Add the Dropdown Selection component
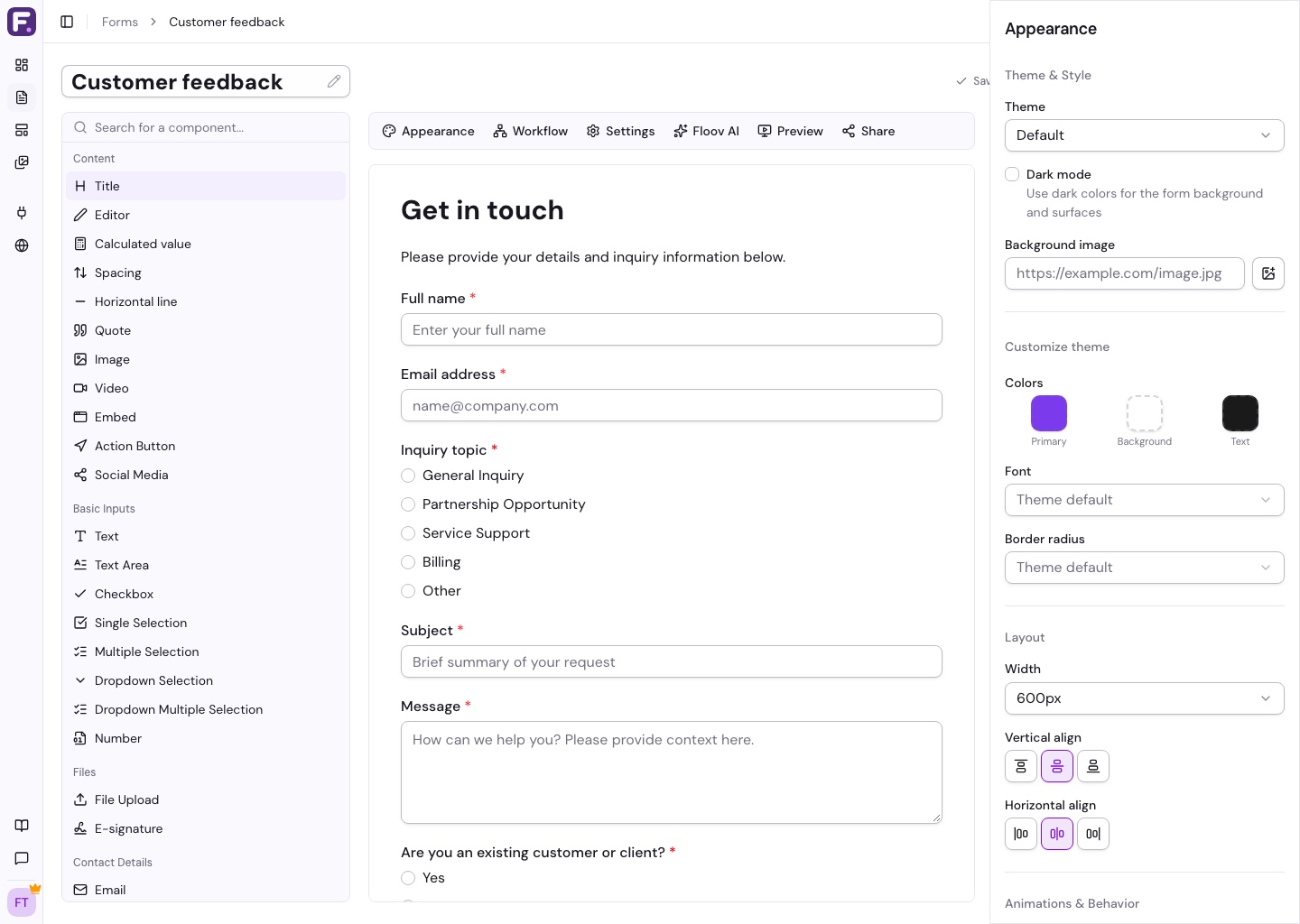This screenshot has height=924, width=1300. click(x=206, y=680)
